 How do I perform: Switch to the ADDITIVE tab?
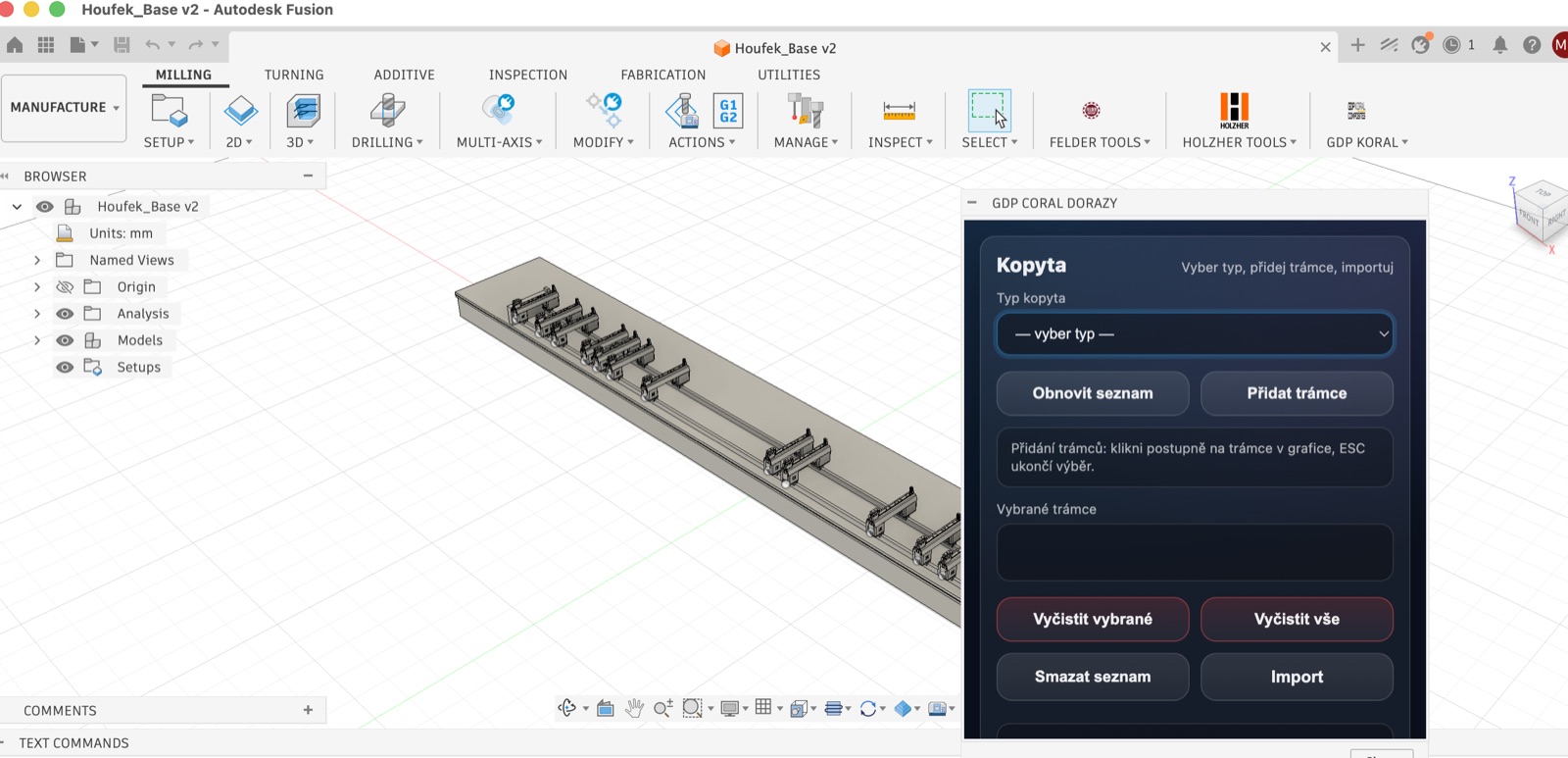(404, 75)
